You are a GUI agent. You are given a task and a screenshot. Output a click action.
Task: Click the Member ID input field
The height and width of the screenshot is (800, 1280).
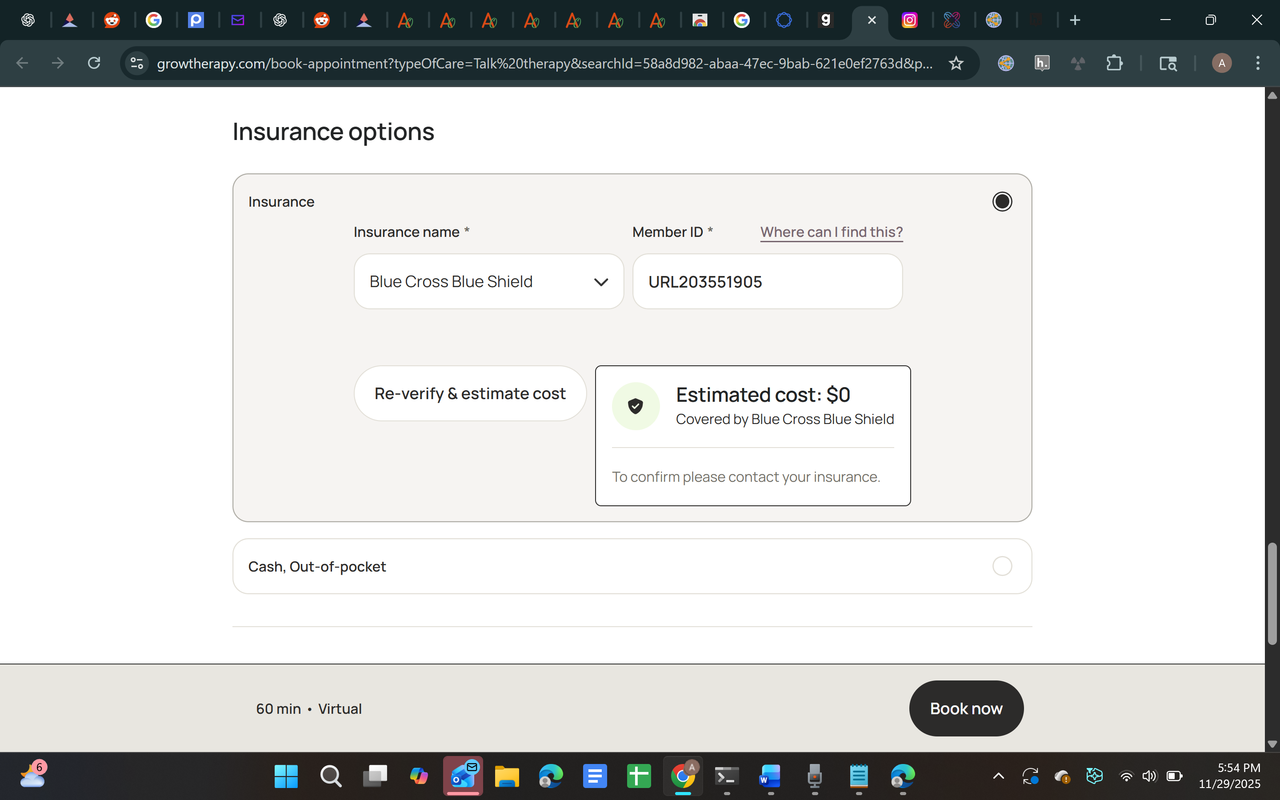pyautogui.click(x=767, y=282)
